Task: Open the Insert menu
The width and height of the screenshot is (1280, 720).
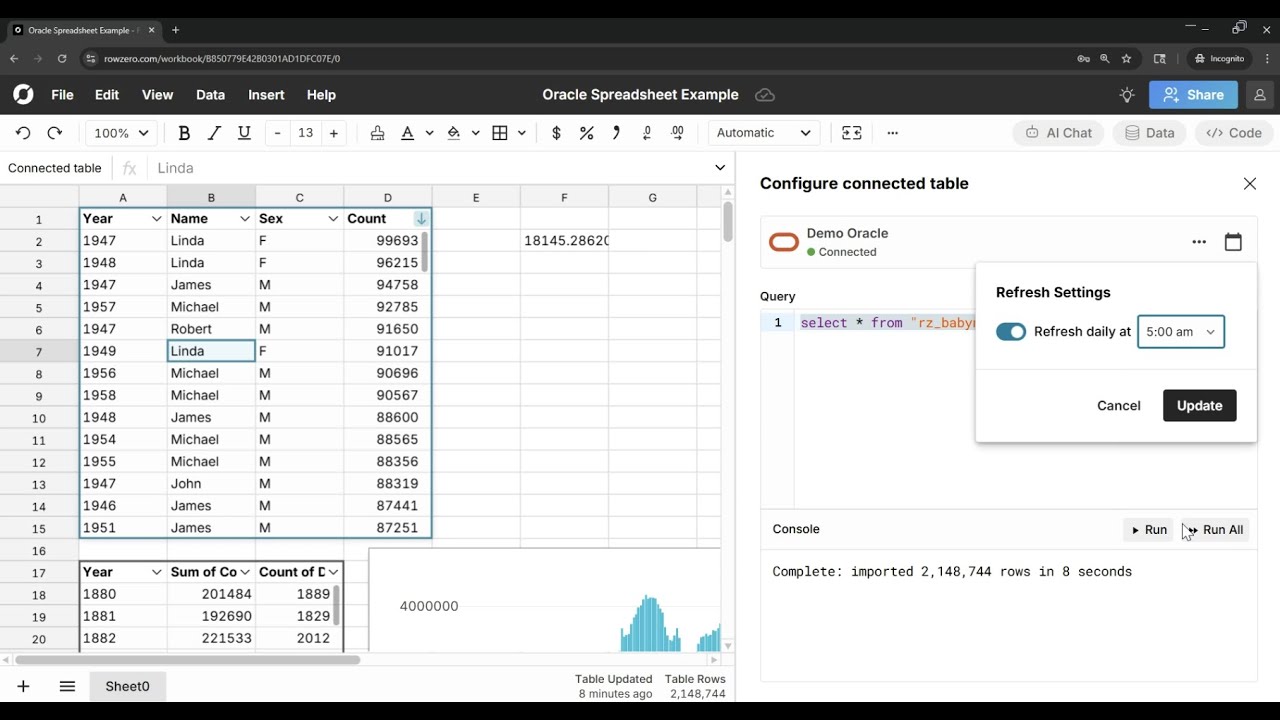Action: [x=266, y=95]
